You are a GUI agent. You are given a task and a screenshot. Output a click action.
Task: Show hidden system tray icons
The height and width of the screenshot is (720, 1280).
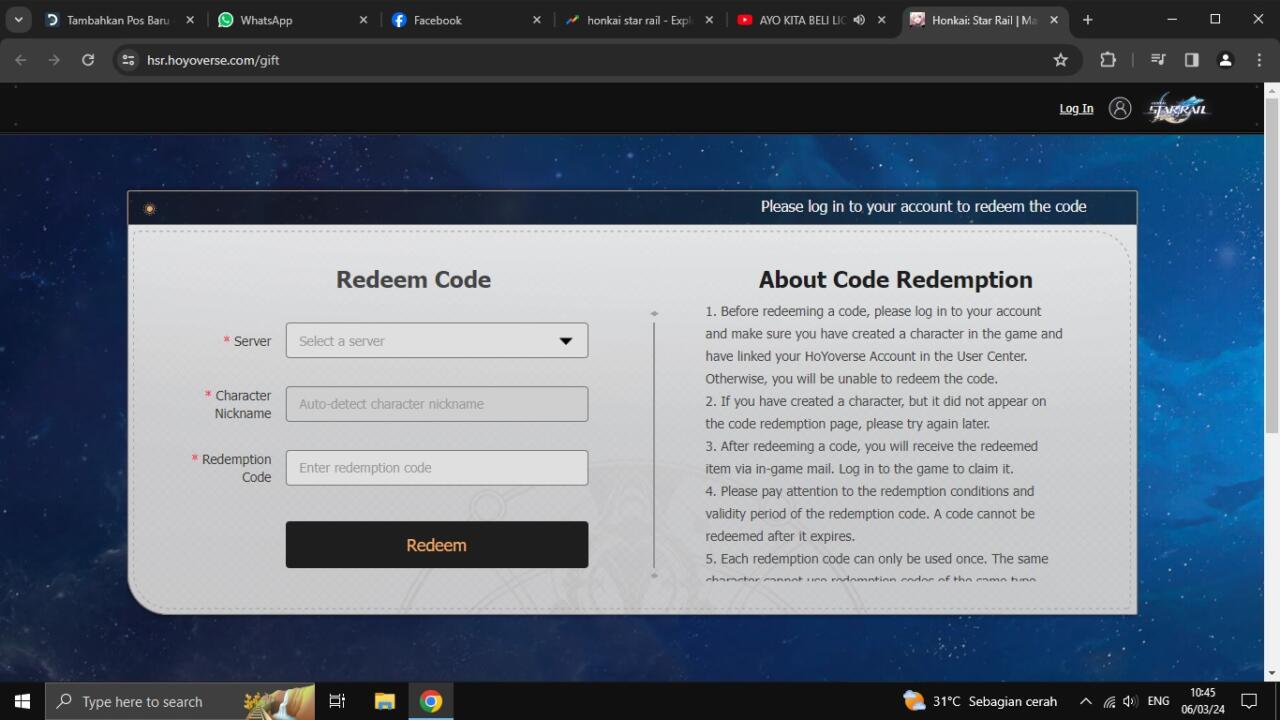click(x=1085, y=701)
